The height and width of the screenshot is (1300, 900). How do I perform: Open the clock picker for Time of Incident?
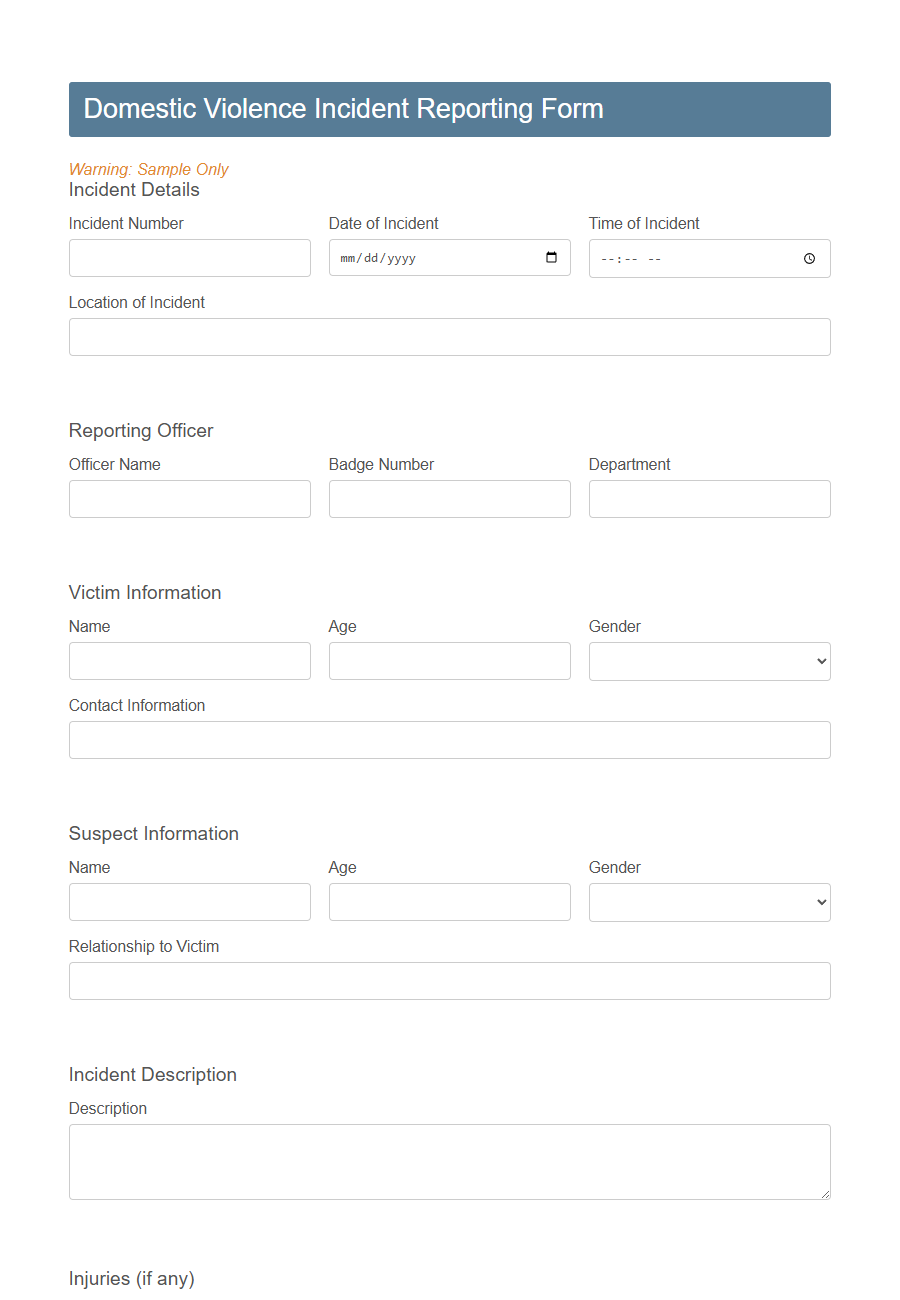click(809, 258)
